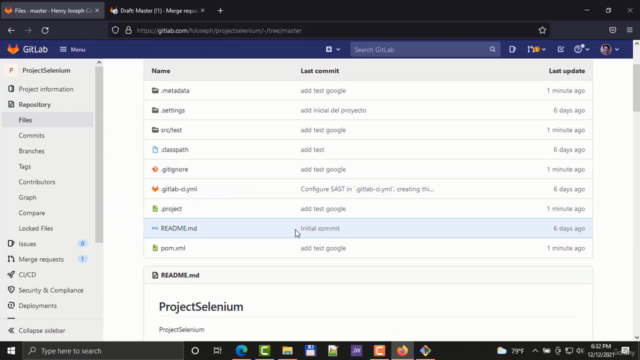
Task: Select Repository in sidebar
Action: click(34, 104)
